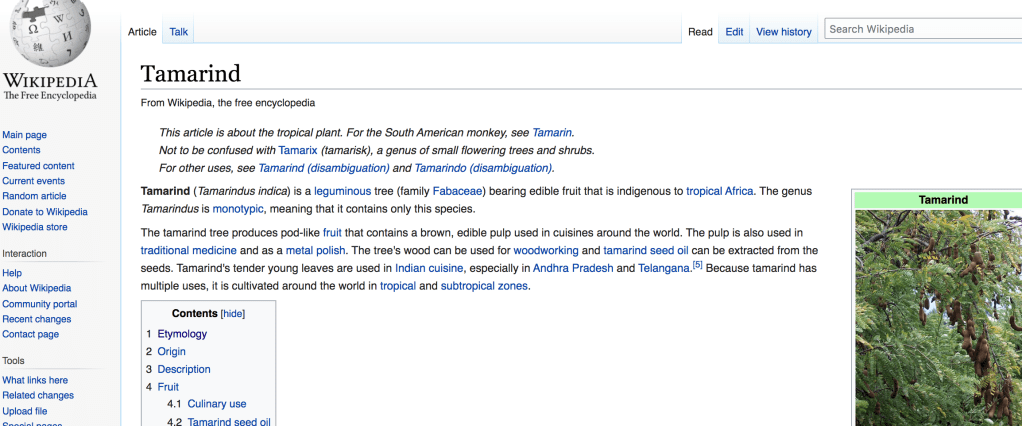Jump to Culinary use subsection
This screenshot has height=426, width=1022.
click(x=216, y=404)
